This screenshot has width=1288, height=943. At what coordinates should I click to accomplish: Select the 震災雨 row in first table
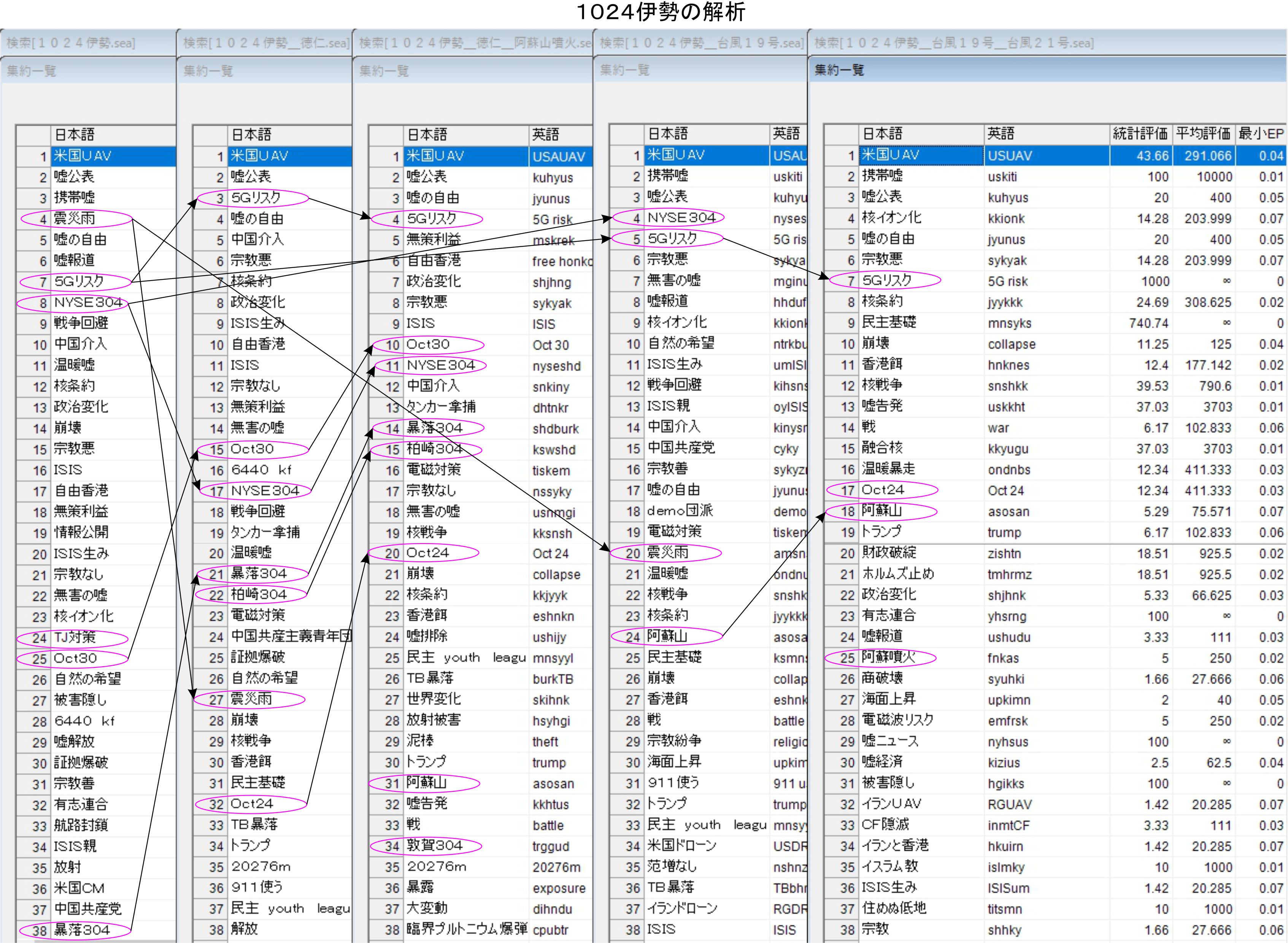point(75,218)
